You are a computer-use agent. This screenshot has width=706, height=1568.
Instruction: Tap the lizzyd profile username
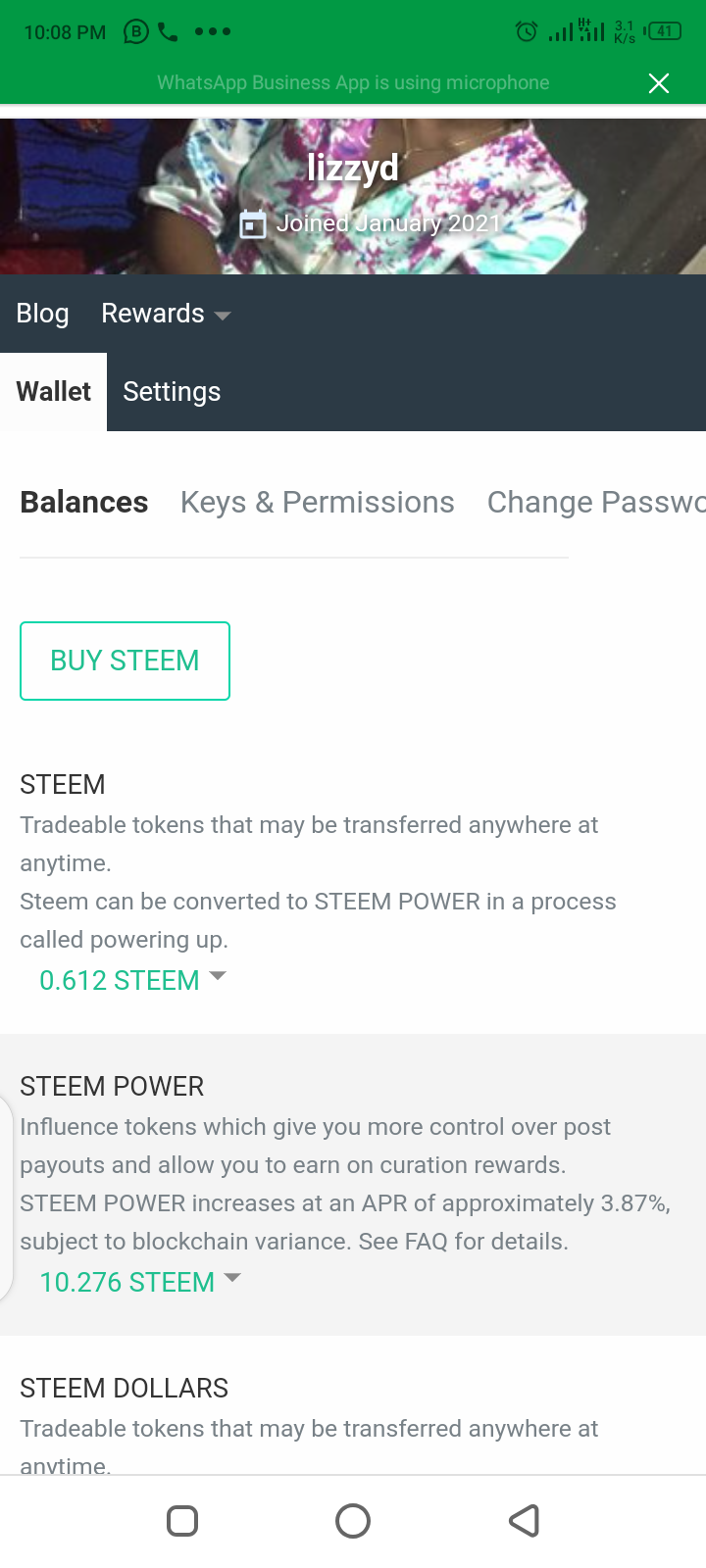pos(353,168)
